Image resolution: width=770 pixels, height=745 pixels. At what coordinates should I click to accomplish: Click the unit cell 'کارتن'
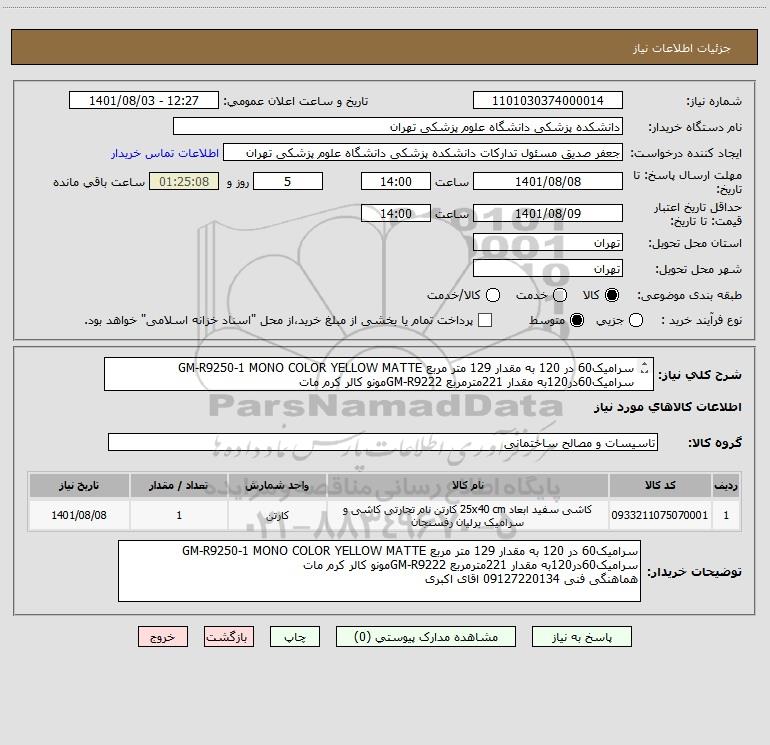[277, 515]
